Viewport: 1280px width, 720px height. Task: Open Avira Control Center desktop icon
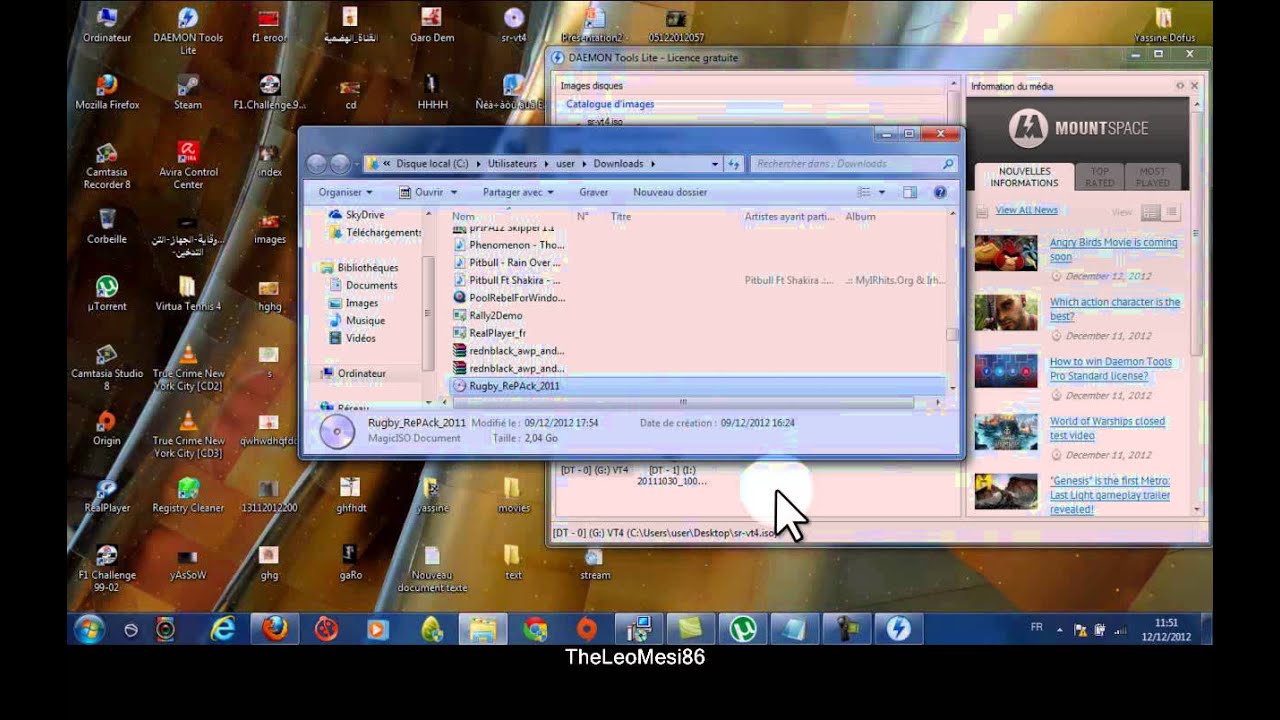coord(188,165)
